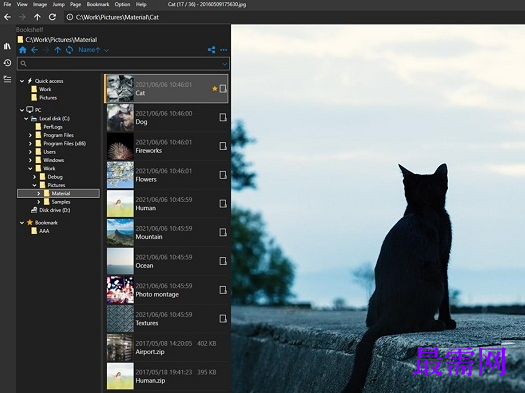The width and height of the screenshot is (525, 393).
Task: Open the Dog folder thumbnail
Action: (120, 117)
